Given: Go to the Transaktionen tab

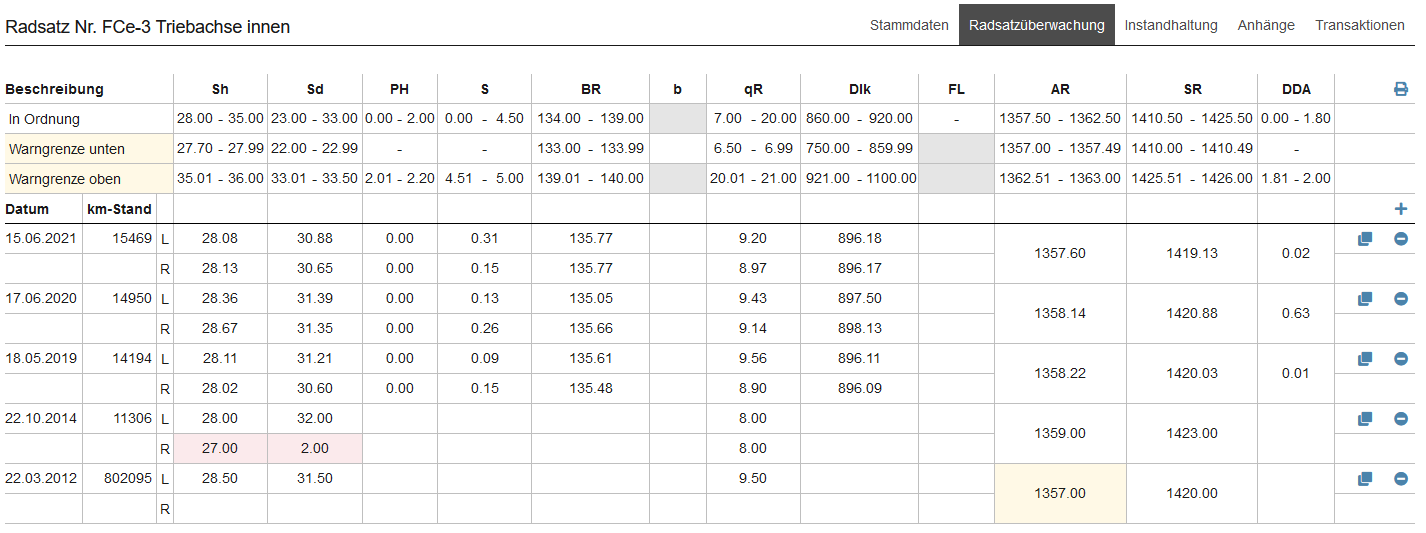Looking at the screenshot, I should click(x=1360, y=25).
